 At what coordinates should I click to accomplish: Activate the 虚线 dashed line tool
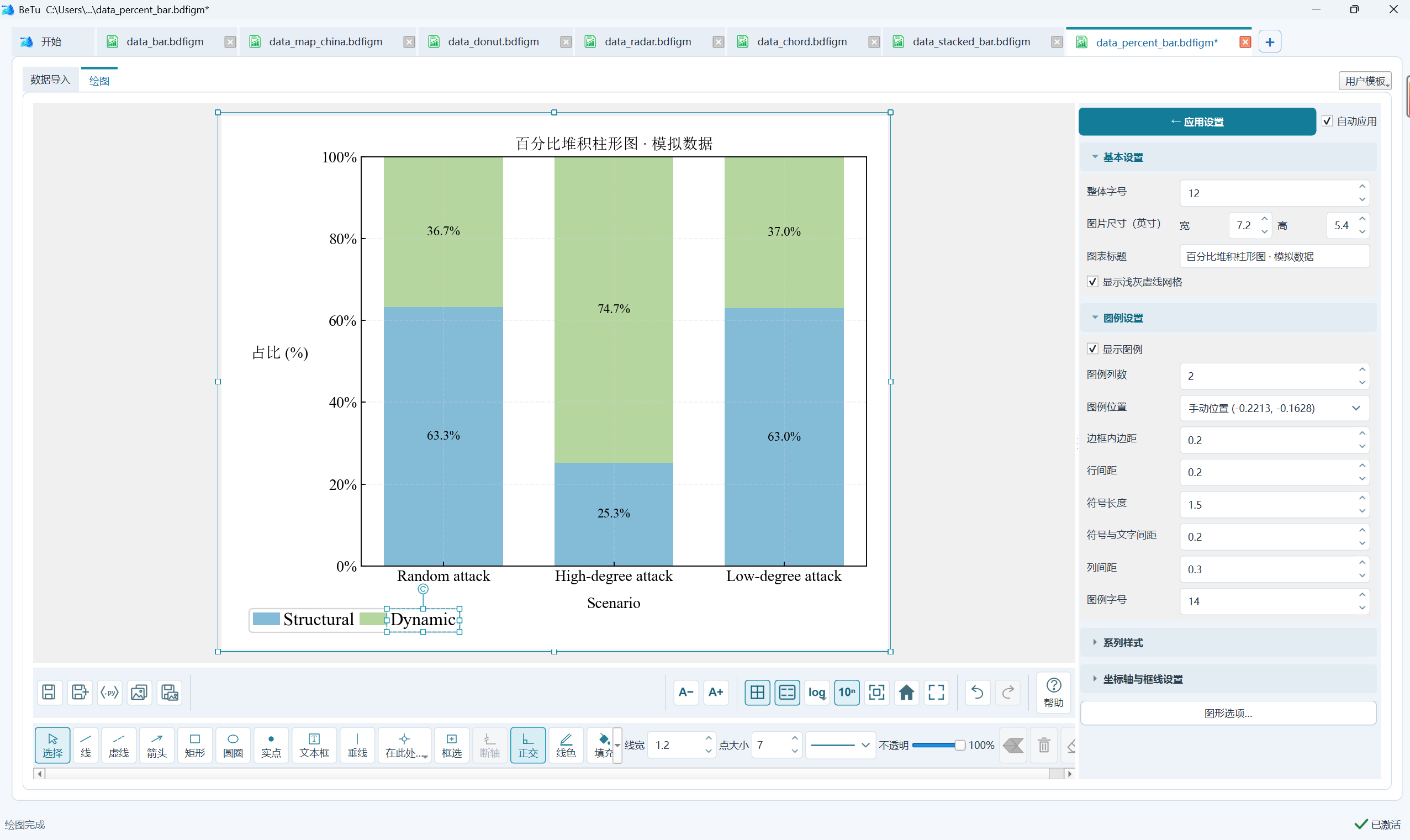[x=119, y=745]
